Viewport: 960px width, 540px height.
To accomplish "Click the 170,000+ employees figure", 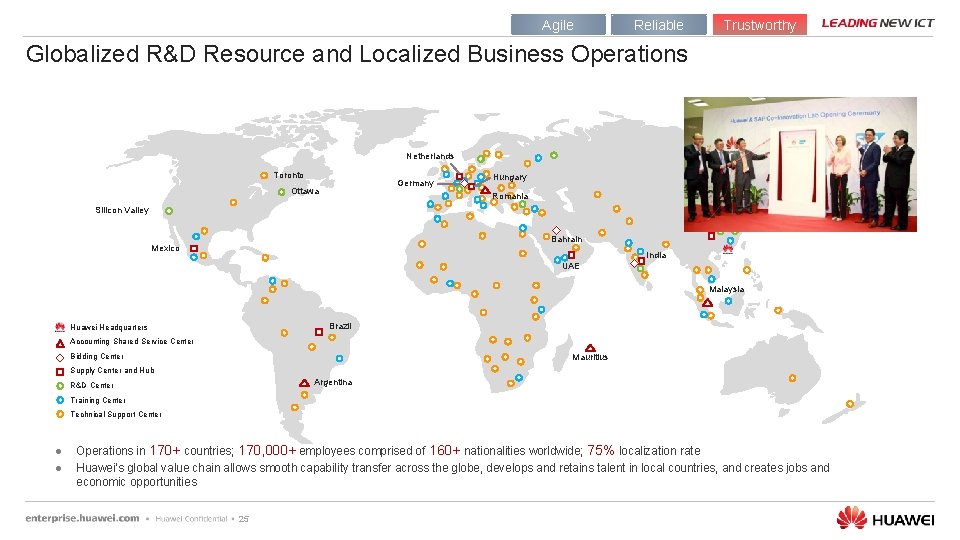I will pos(268,451).
